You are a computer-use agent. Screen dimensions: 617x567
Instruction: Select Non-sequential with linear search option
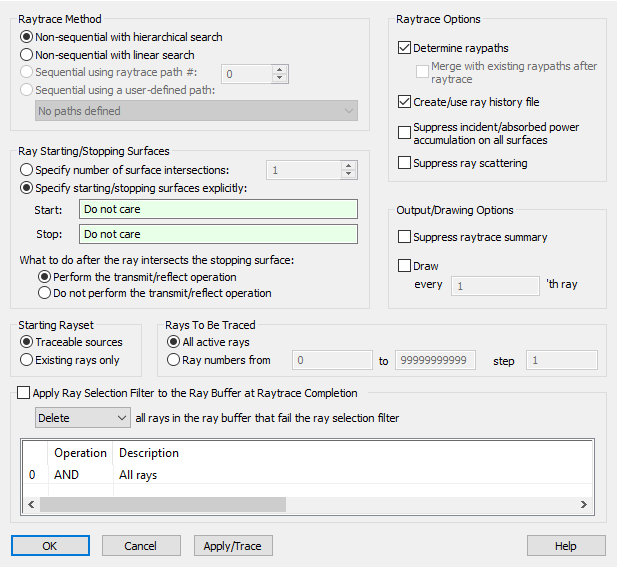[x=27, y=55]
